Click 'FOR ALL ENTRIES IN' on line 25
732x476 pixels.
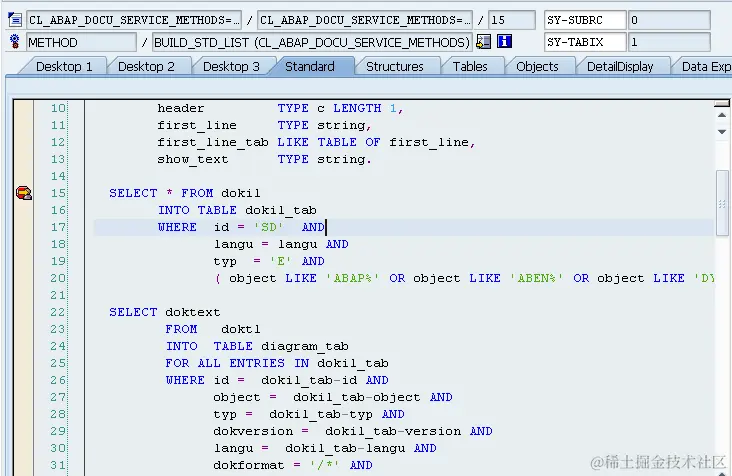[x=235, y=363]
